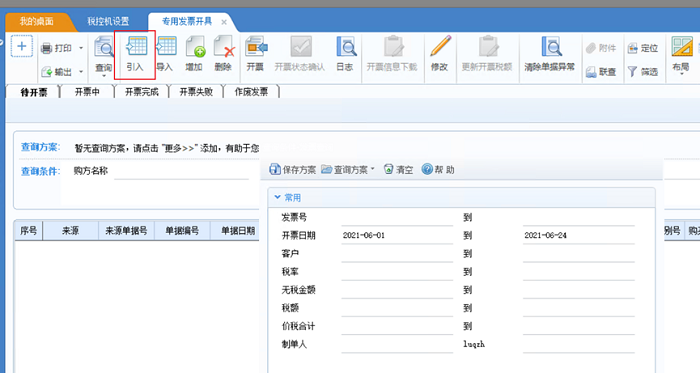Click the 增加 add document icon

[x=195, y=46]
